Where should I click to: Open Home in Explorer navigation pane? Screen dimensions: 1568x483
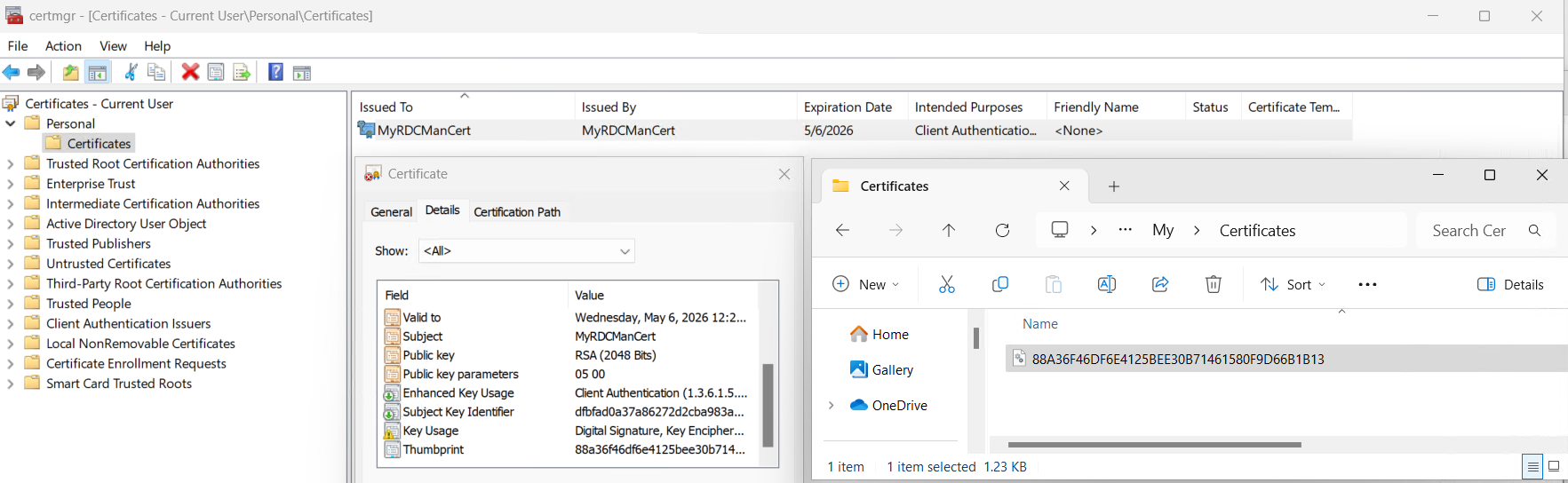click(x=880, y=334)
